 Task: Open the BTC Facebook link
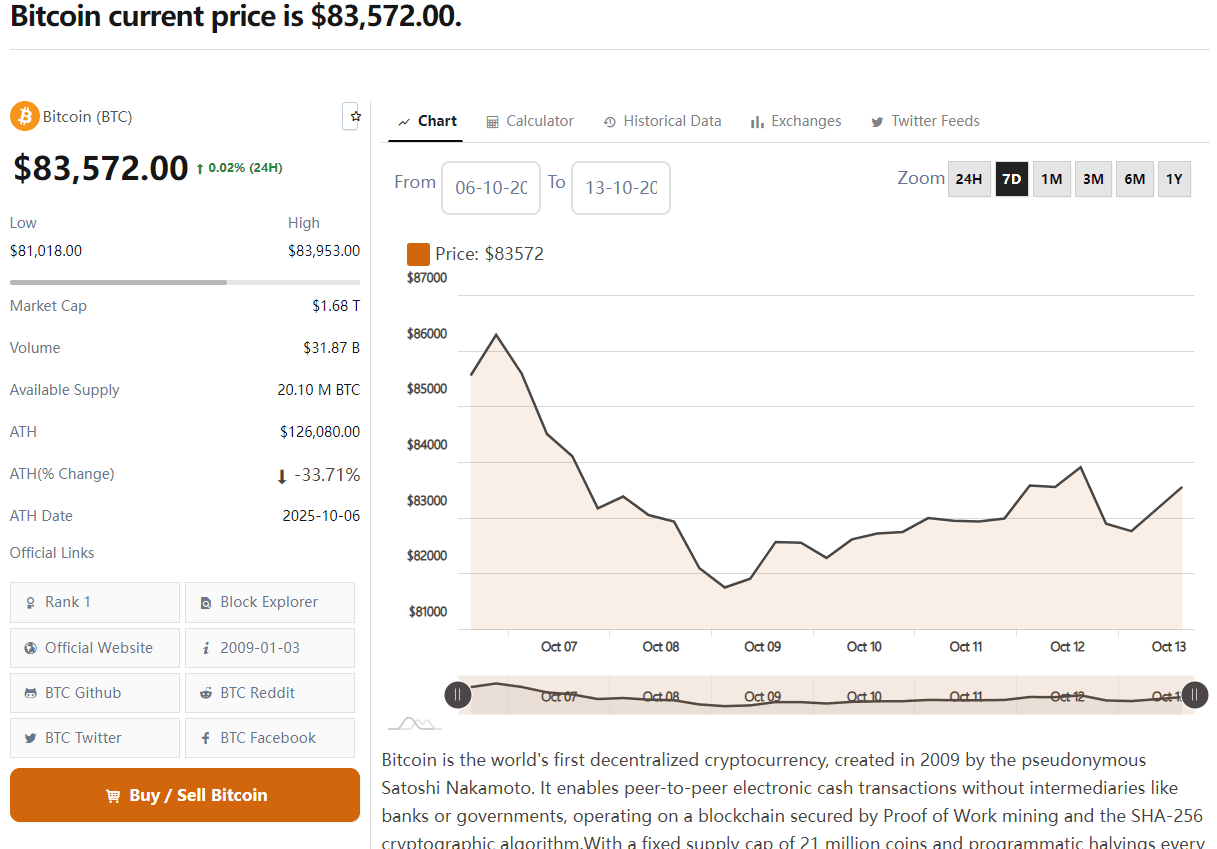point(270,738)
